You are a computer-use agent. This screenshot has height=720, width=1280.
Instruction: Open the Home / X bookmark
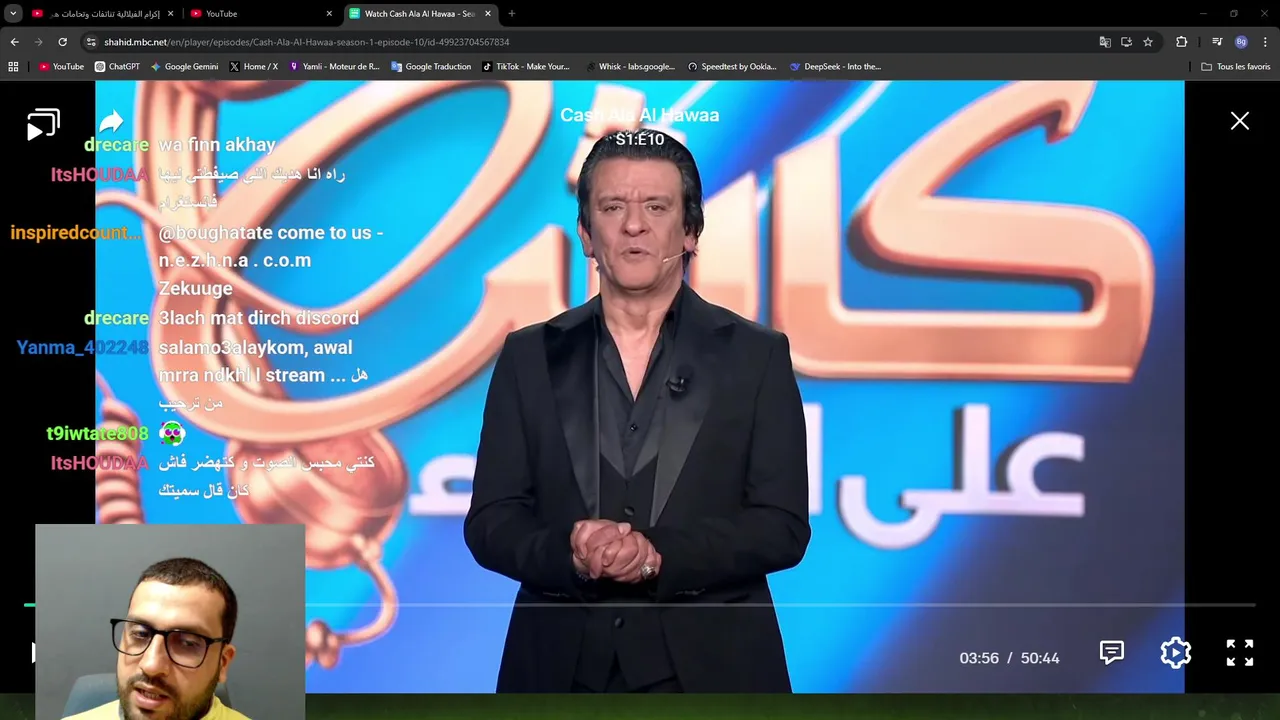coord(254,67)
